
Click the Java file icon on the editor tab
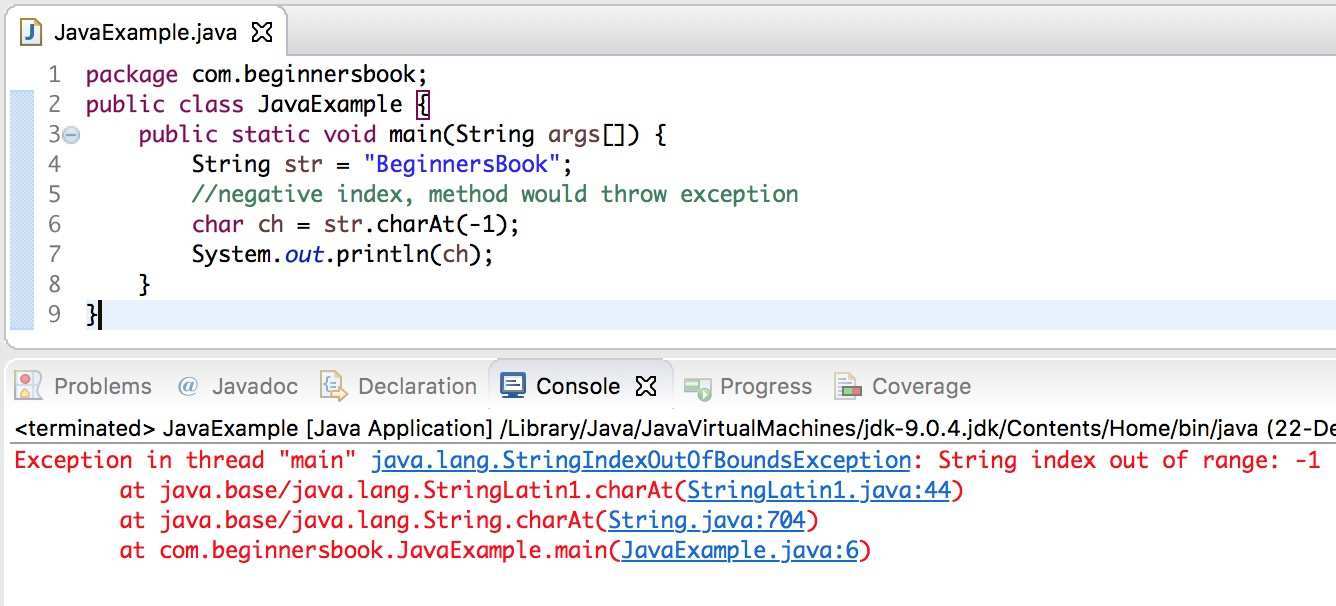click(x=31, y=32)
